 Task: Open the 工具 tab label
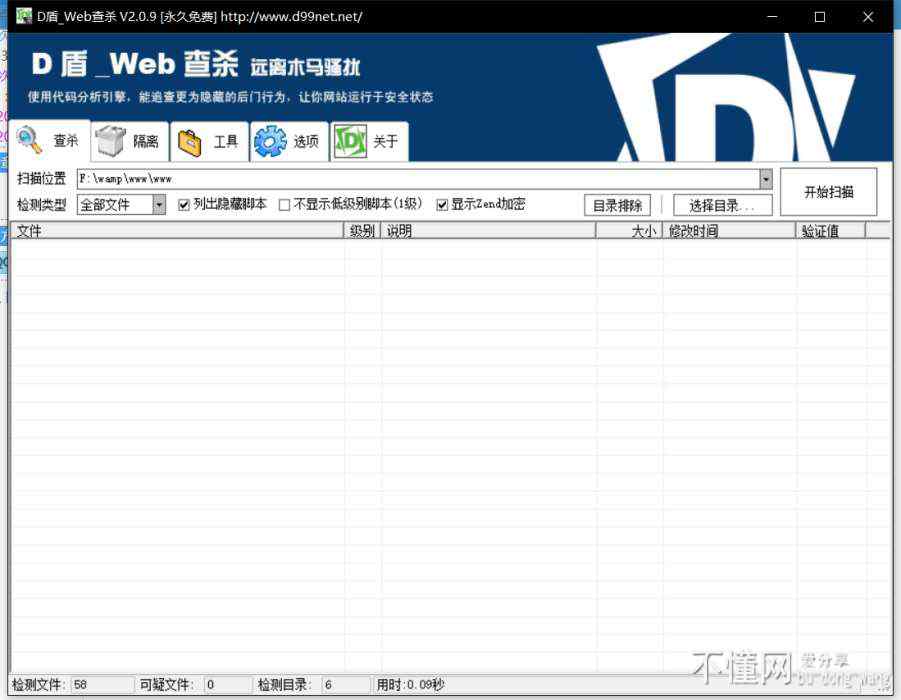[x=226, y=141]
